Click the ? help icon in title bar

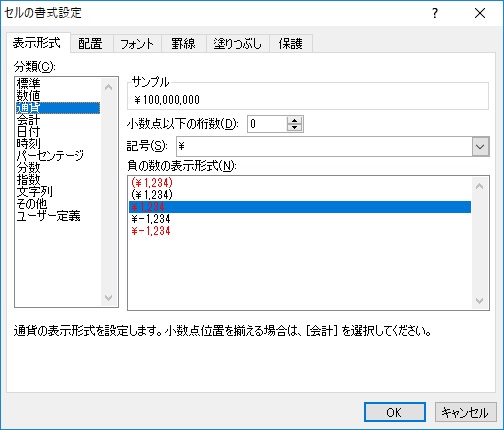pyautogui.click(x=435, y=13)
